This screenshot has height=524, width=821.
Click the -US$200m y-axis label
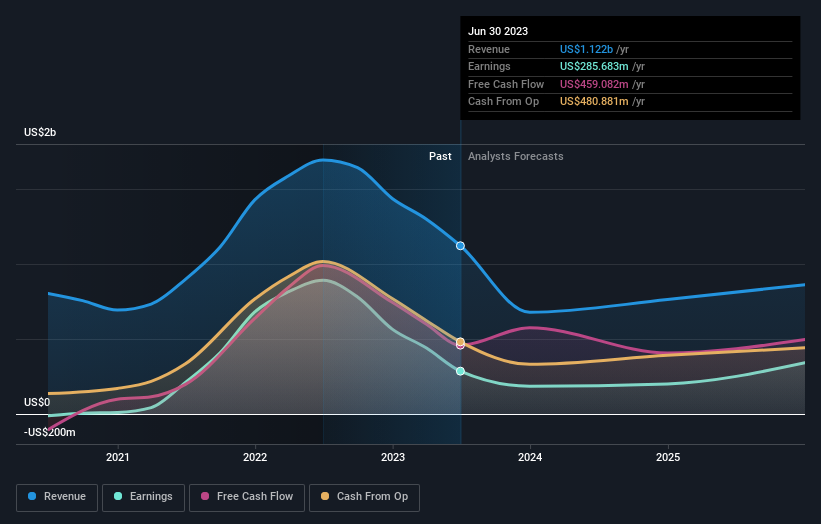tap(50, 432)
